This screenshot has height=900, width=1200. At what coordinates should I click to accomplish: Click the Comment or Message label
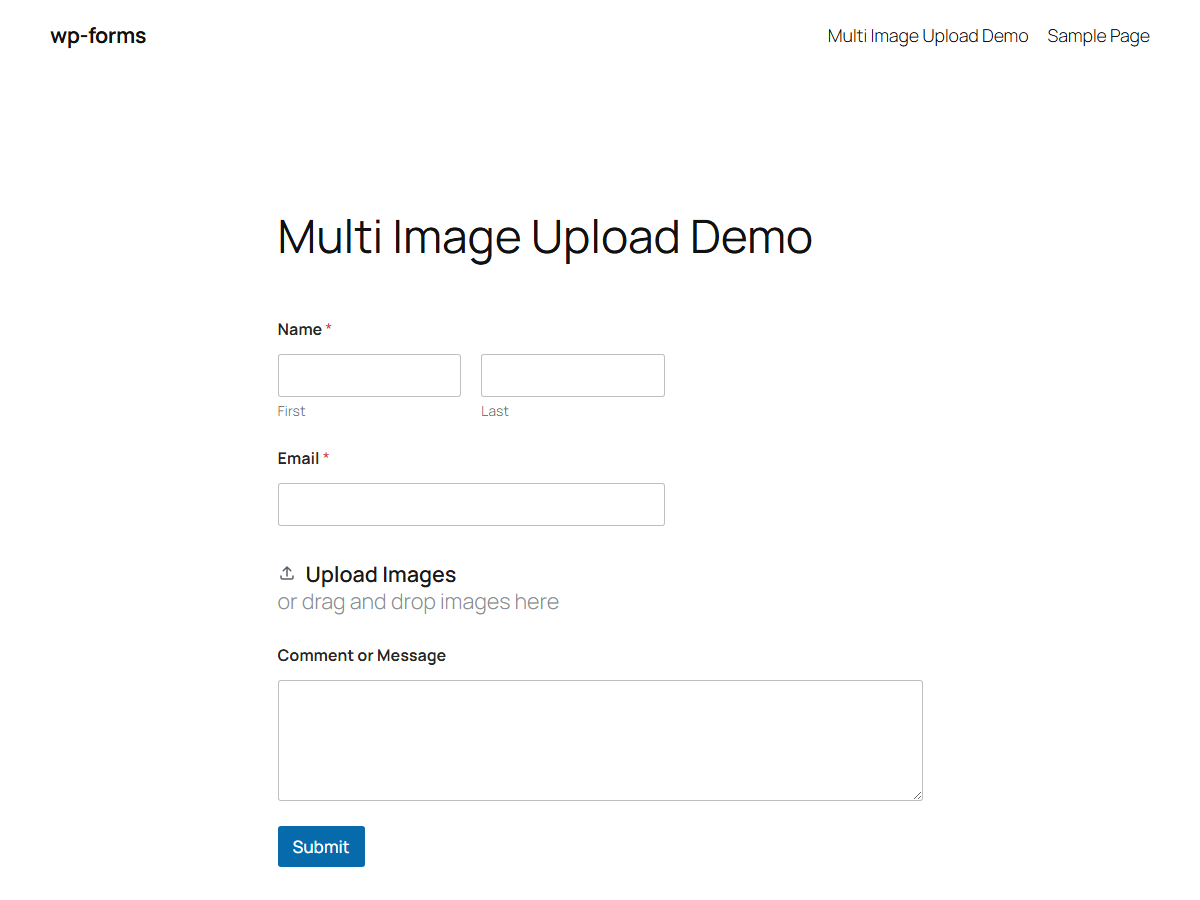(x=362, y=655)
